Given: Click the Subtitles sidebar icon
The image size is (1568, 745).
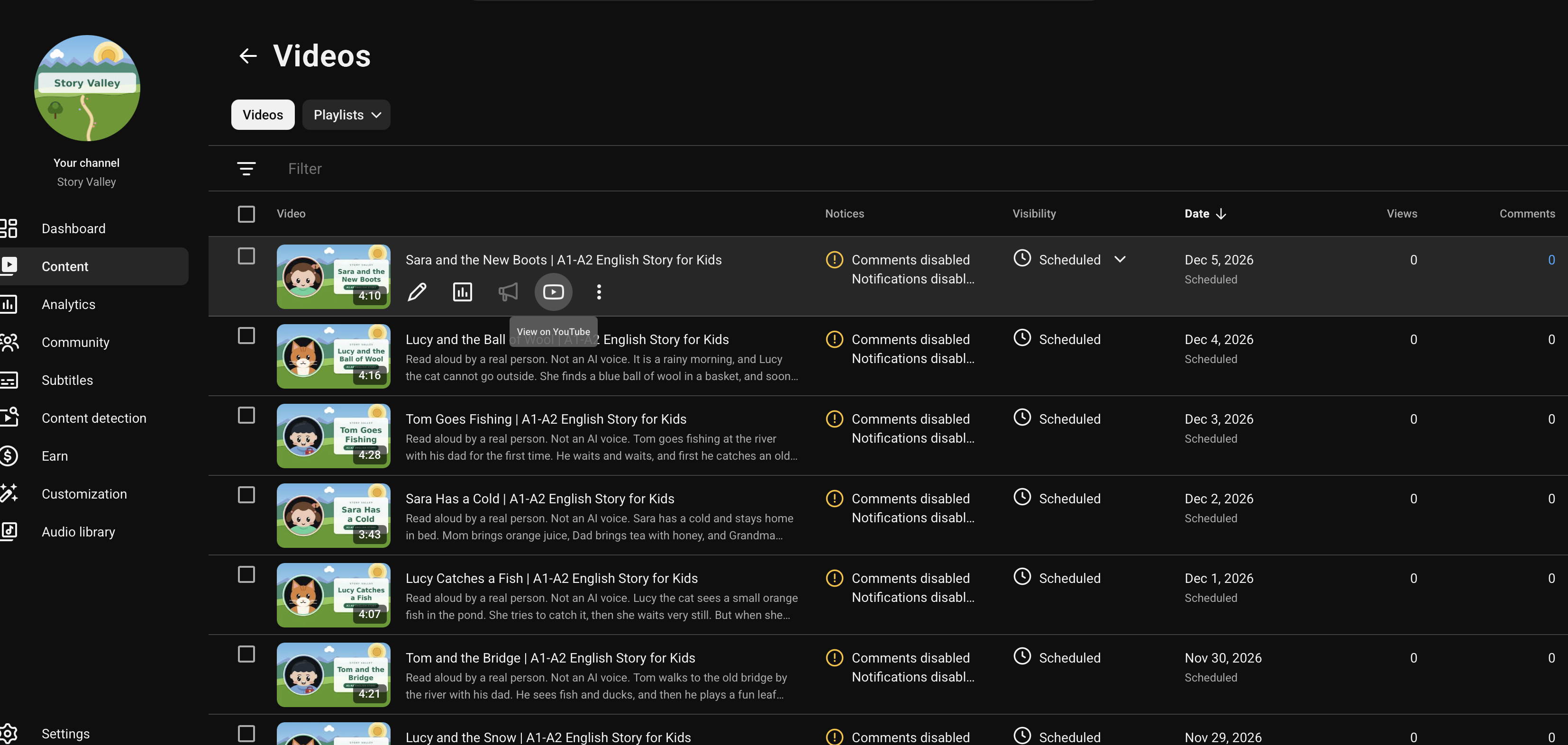Looking at the screenshot, I should click(x=9, y=381).
